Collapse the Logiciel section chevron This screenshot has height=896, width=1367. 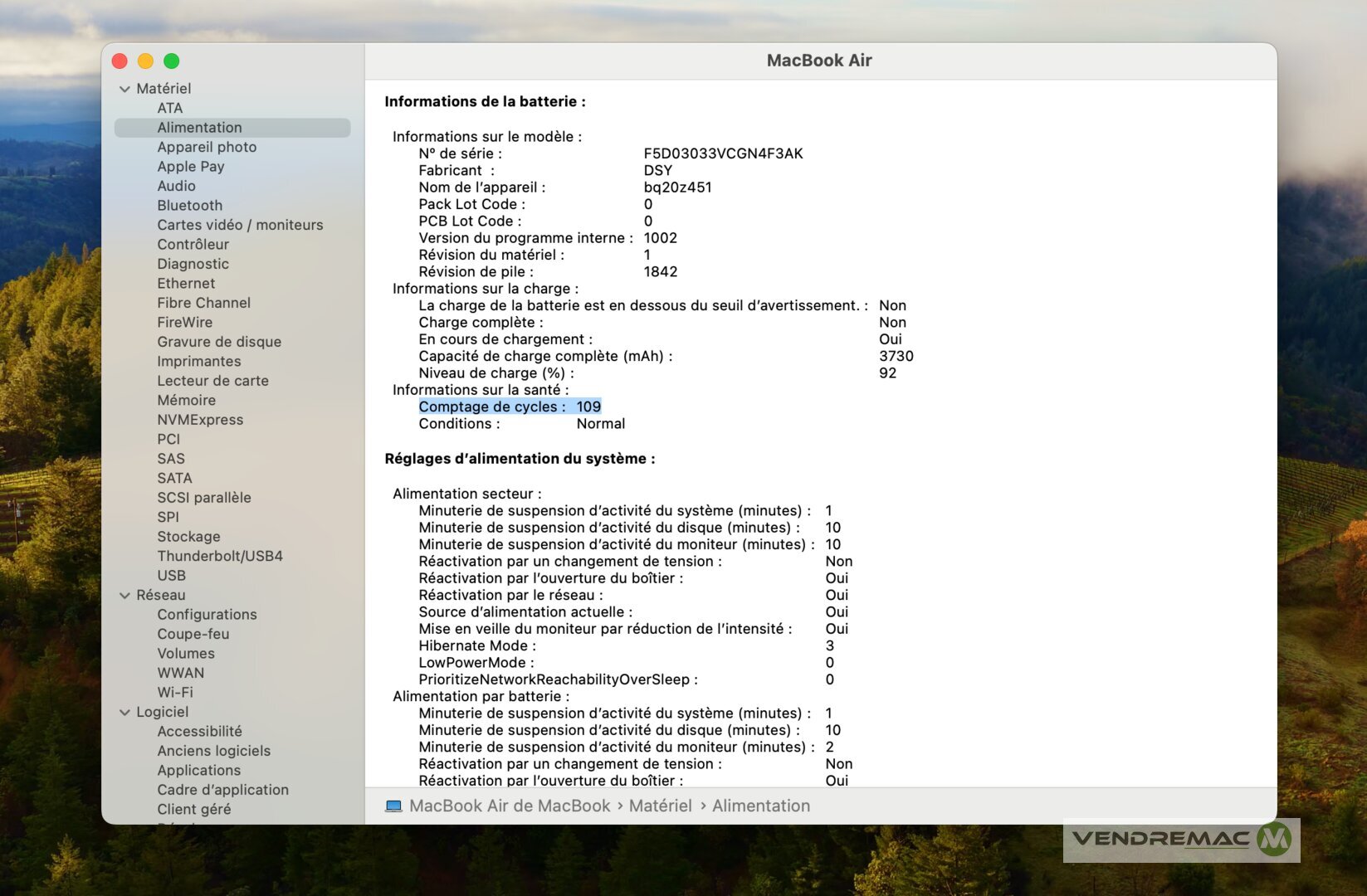(x=124, y=713)
